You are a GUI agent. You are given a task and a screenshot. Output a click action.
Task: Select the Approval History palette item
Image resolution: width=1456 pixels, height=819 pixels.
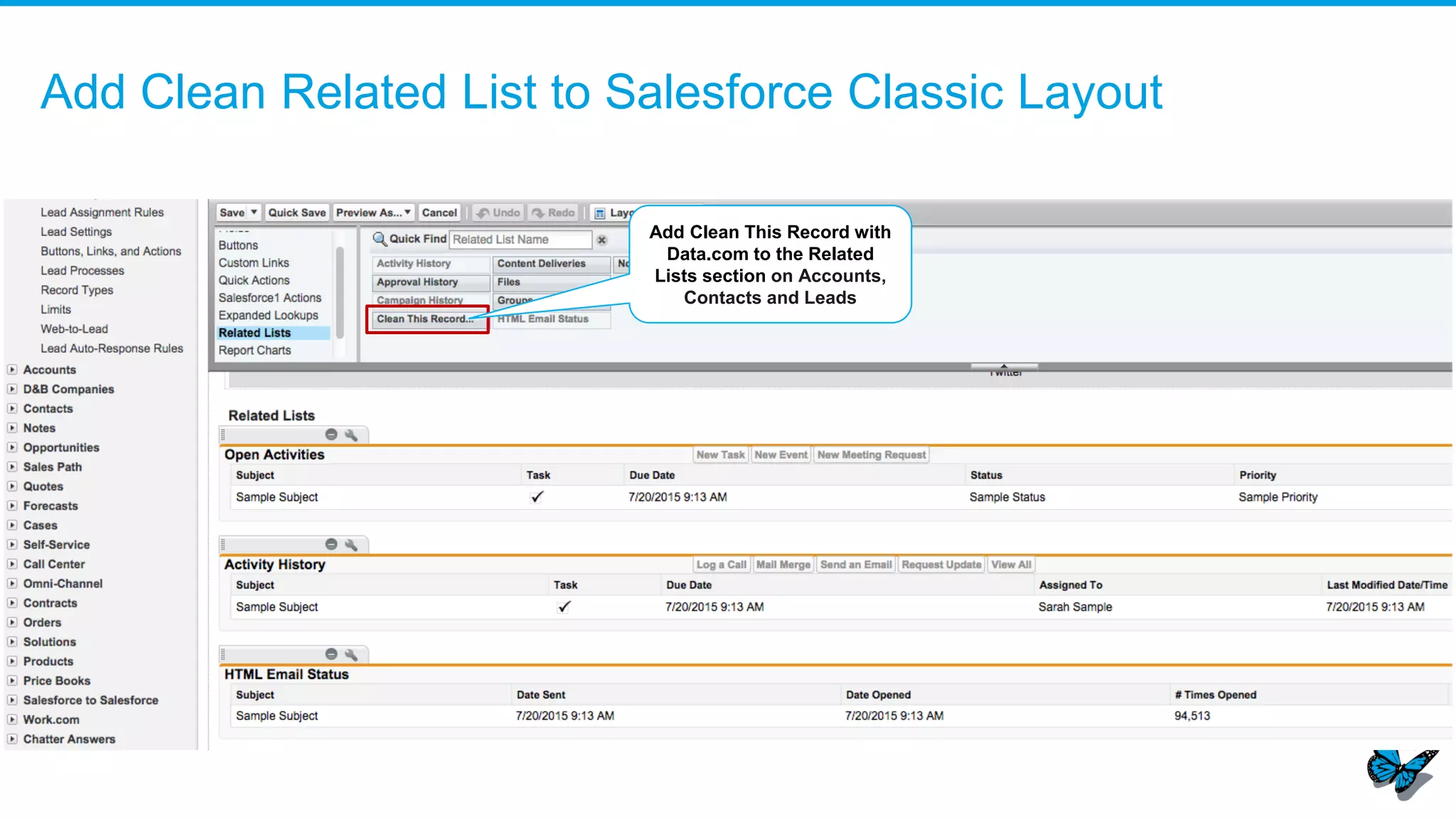(x=431, y=282)
